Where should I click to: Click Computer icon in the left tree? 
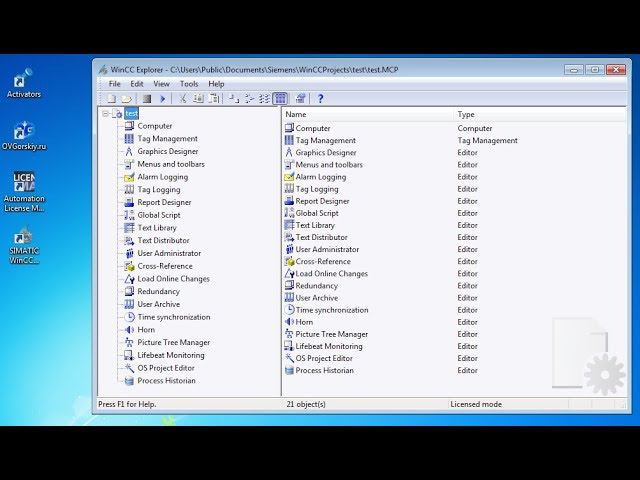pos(129,126)
